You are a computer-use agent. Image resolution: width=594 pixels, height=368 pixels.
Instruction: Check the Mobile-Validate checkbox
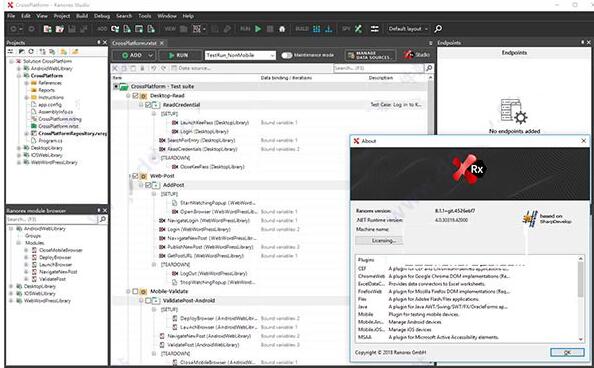pos(135,291)
